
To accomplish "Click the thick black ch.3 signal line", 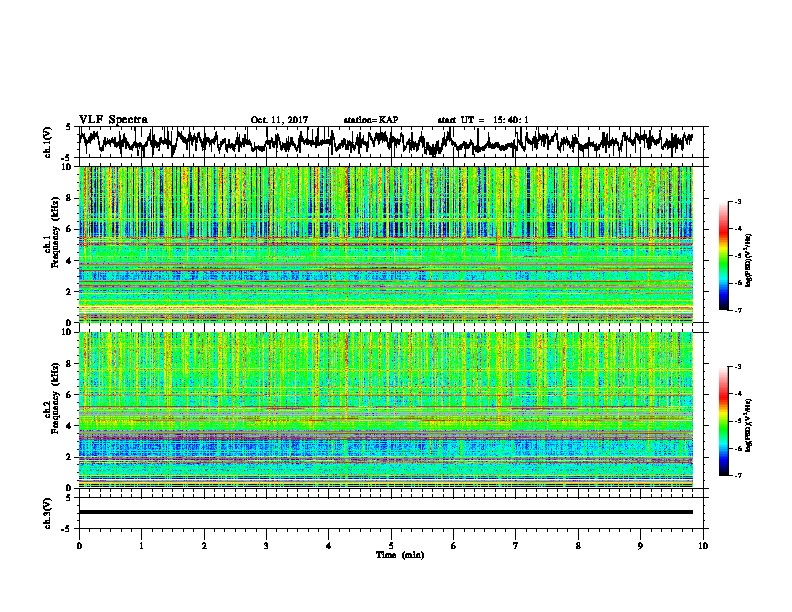I will pos(386,512).
